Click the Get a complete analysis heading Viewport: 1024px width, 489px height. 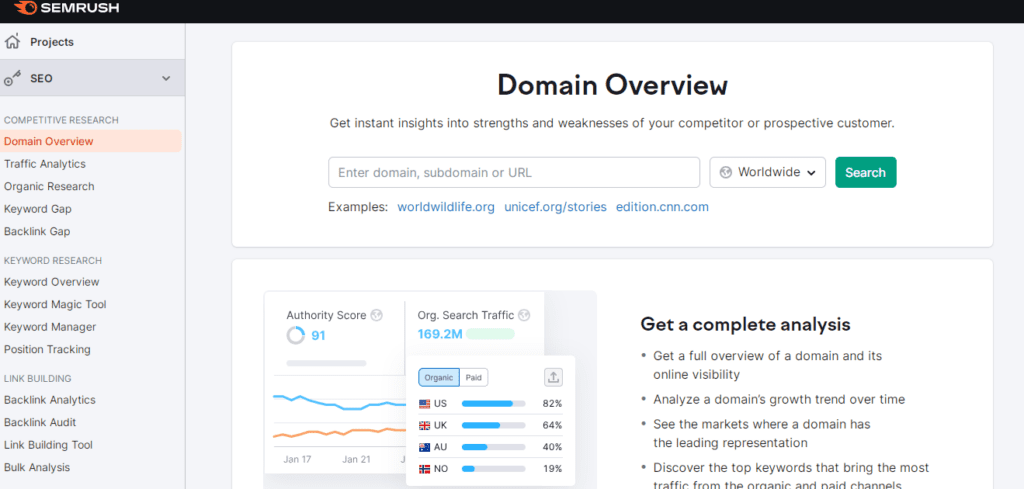click(x=745, y=324)
